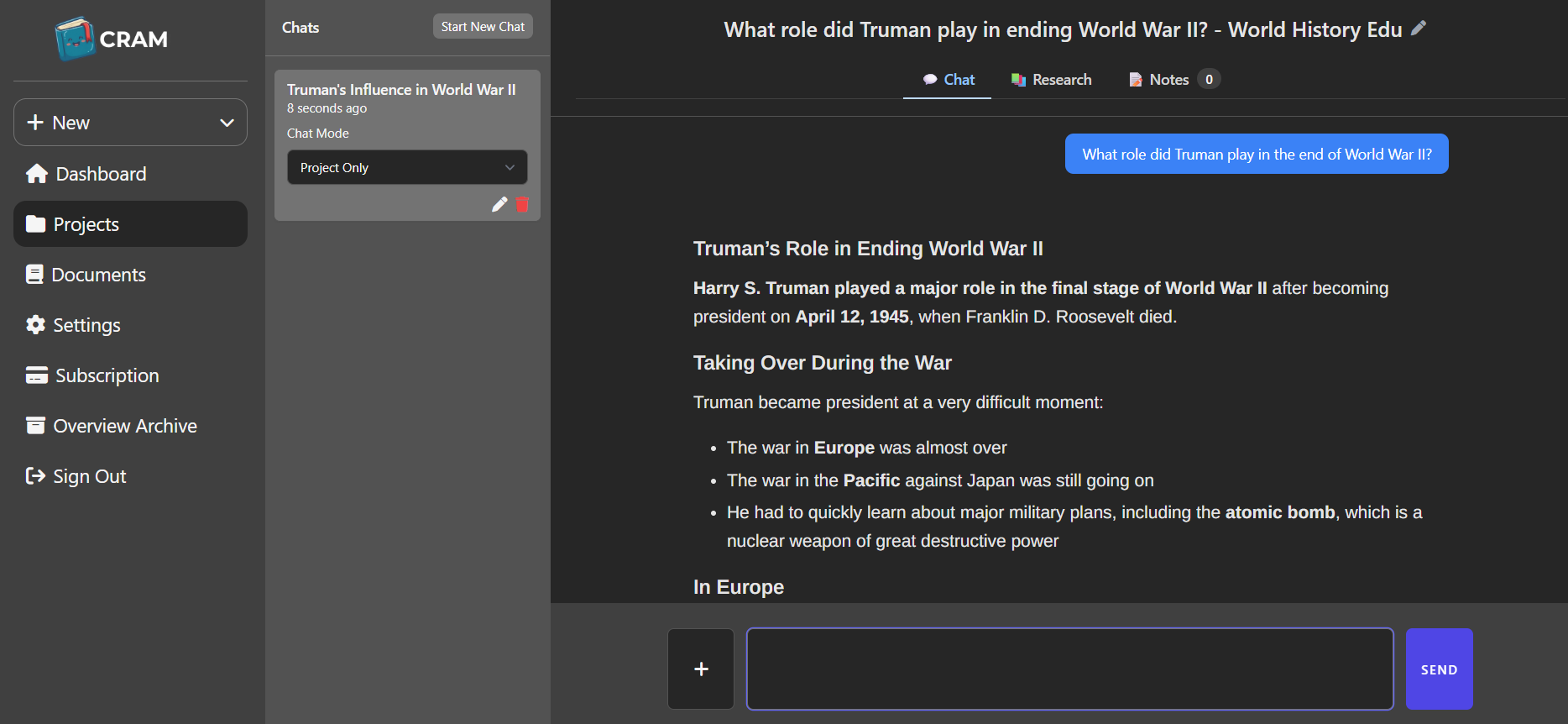Viewport: 1568px width, 724px height.
Task: Delete chat with red trash icon
Action: point(522,204)
